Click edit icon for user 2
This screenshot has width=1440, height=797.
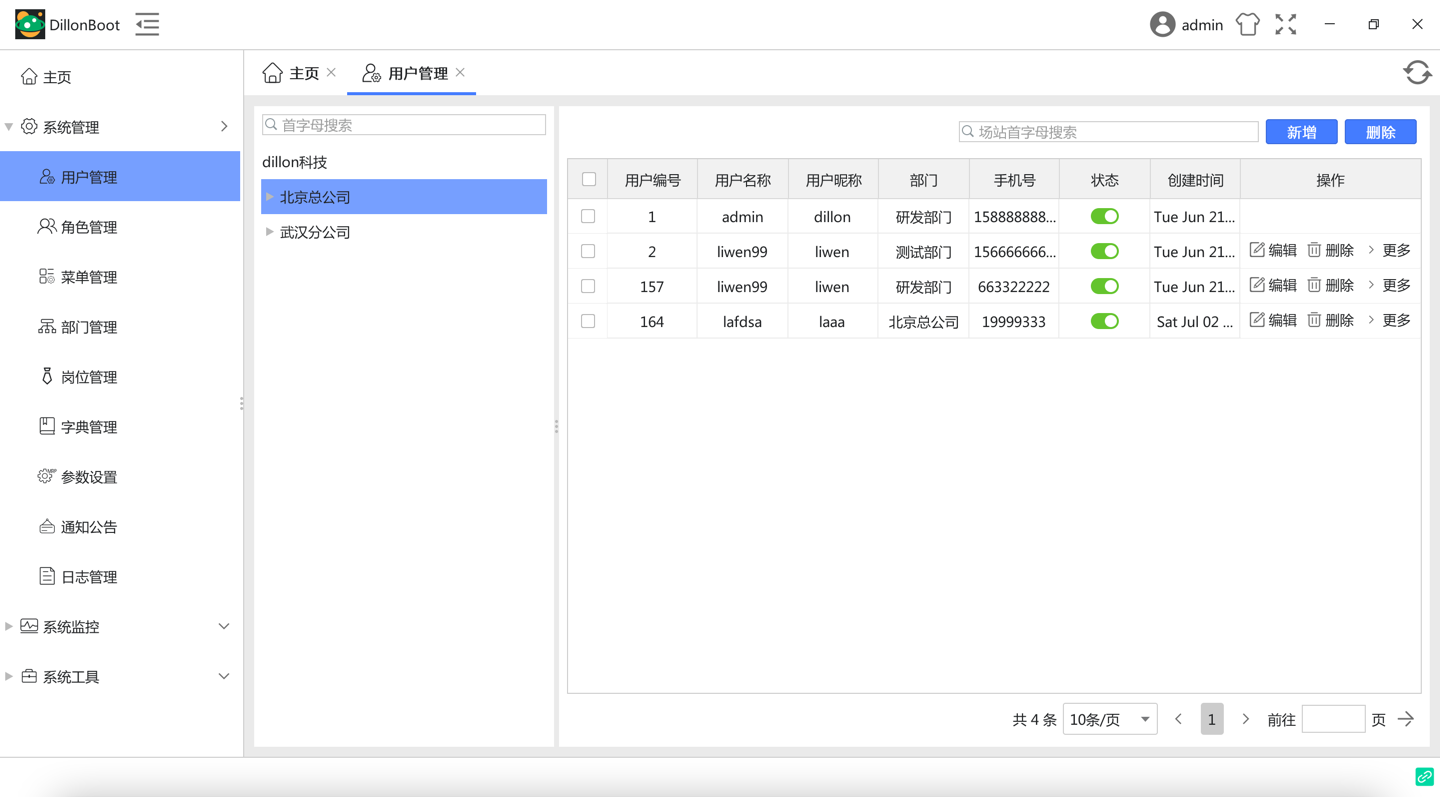pos(1257,250)
